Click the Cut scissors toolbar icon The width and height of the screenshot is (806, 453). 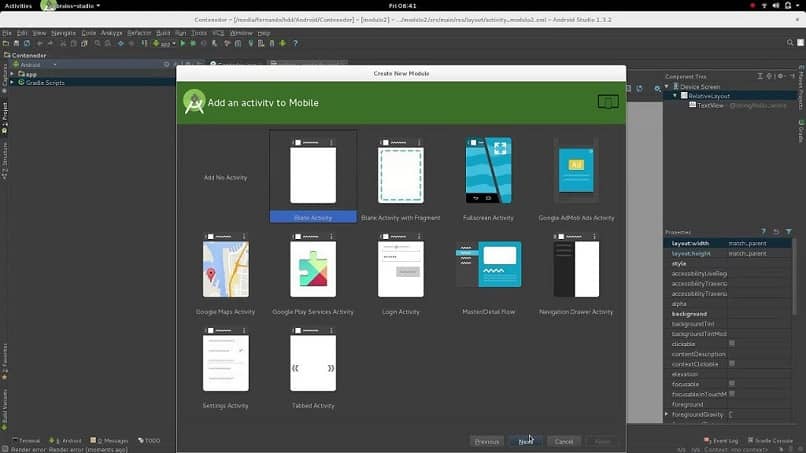(x=63, y=44)
